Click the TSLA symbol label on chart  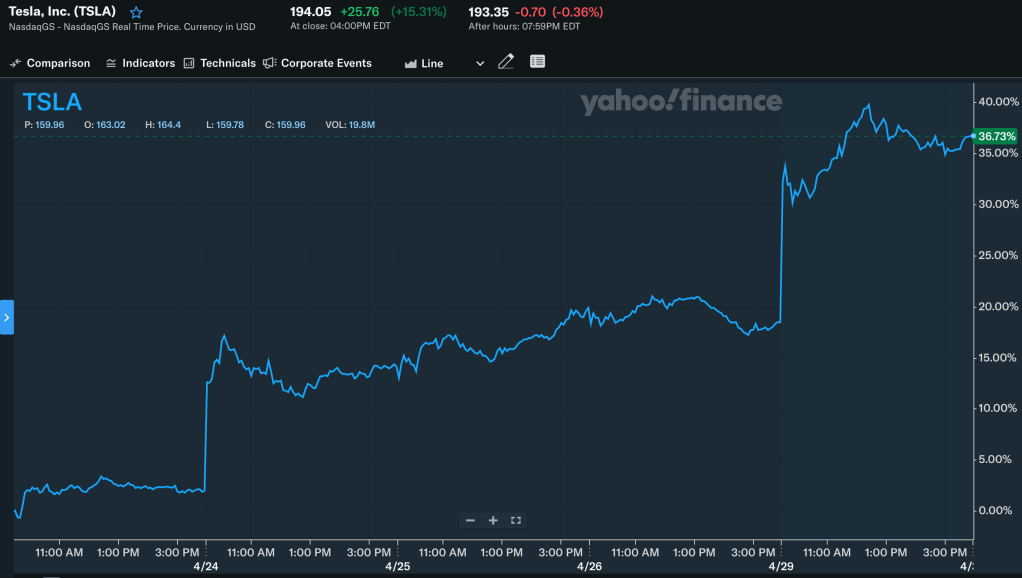click(52, 101)
